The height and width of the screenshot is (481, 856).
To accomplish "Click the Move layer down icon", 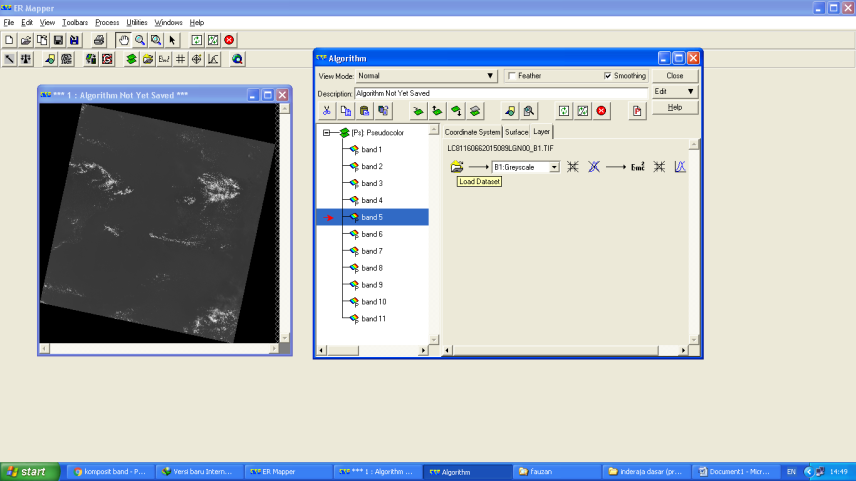I will pos(456,111).
